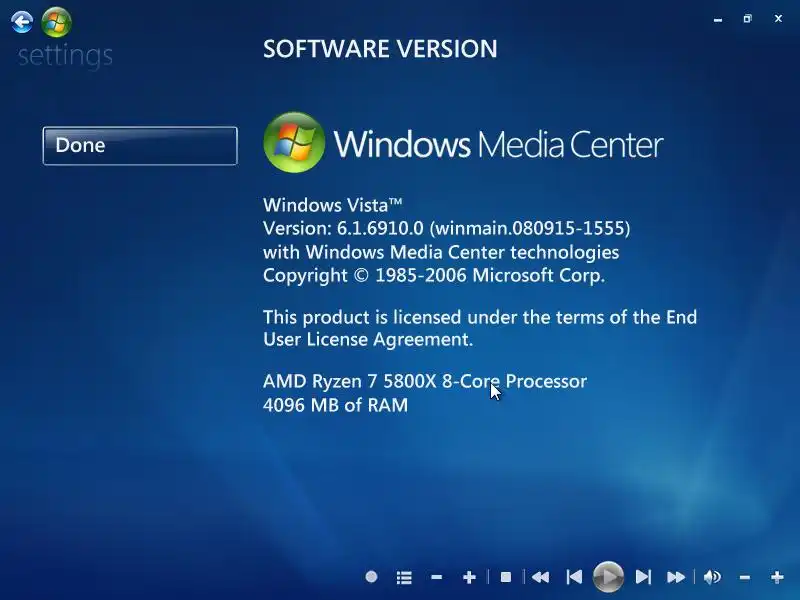Skip to next track

pyautogui.click(x=643, y=577)
